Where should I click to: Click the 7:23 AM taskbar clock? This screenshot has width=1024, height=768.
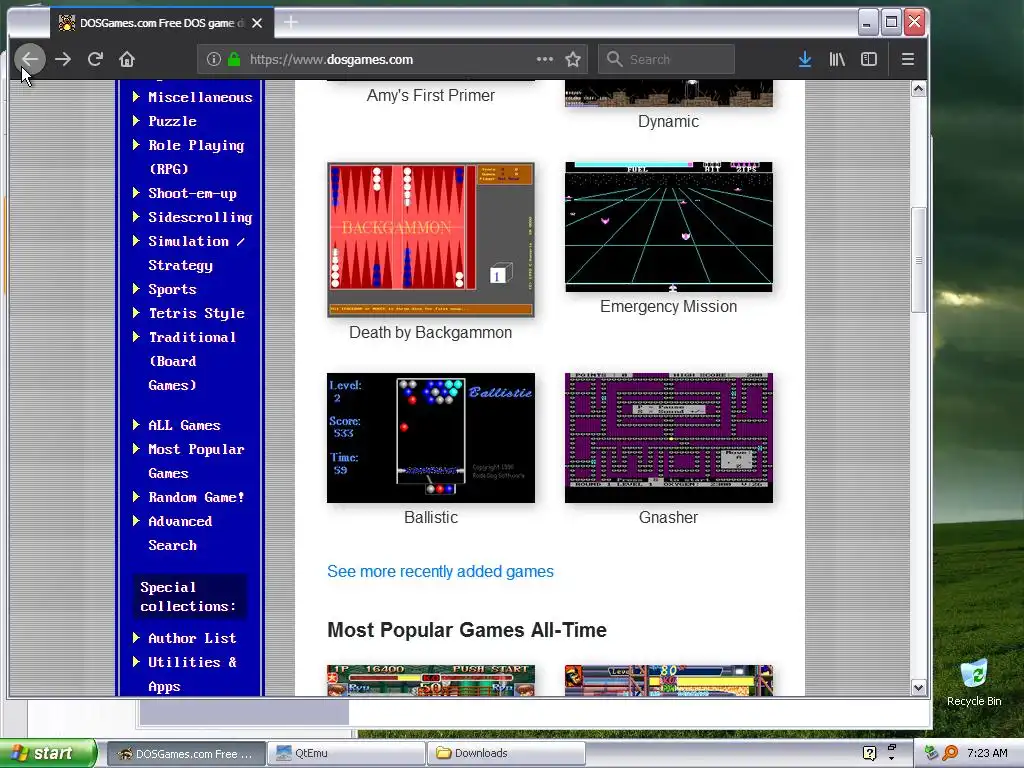tap(987, 753)
